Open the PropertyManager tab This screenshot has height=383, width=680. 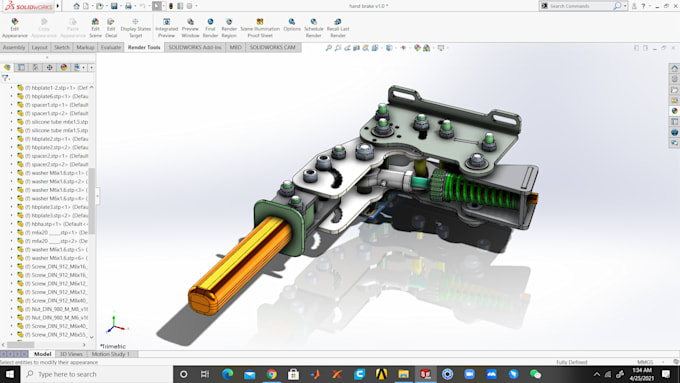[21, 67]
